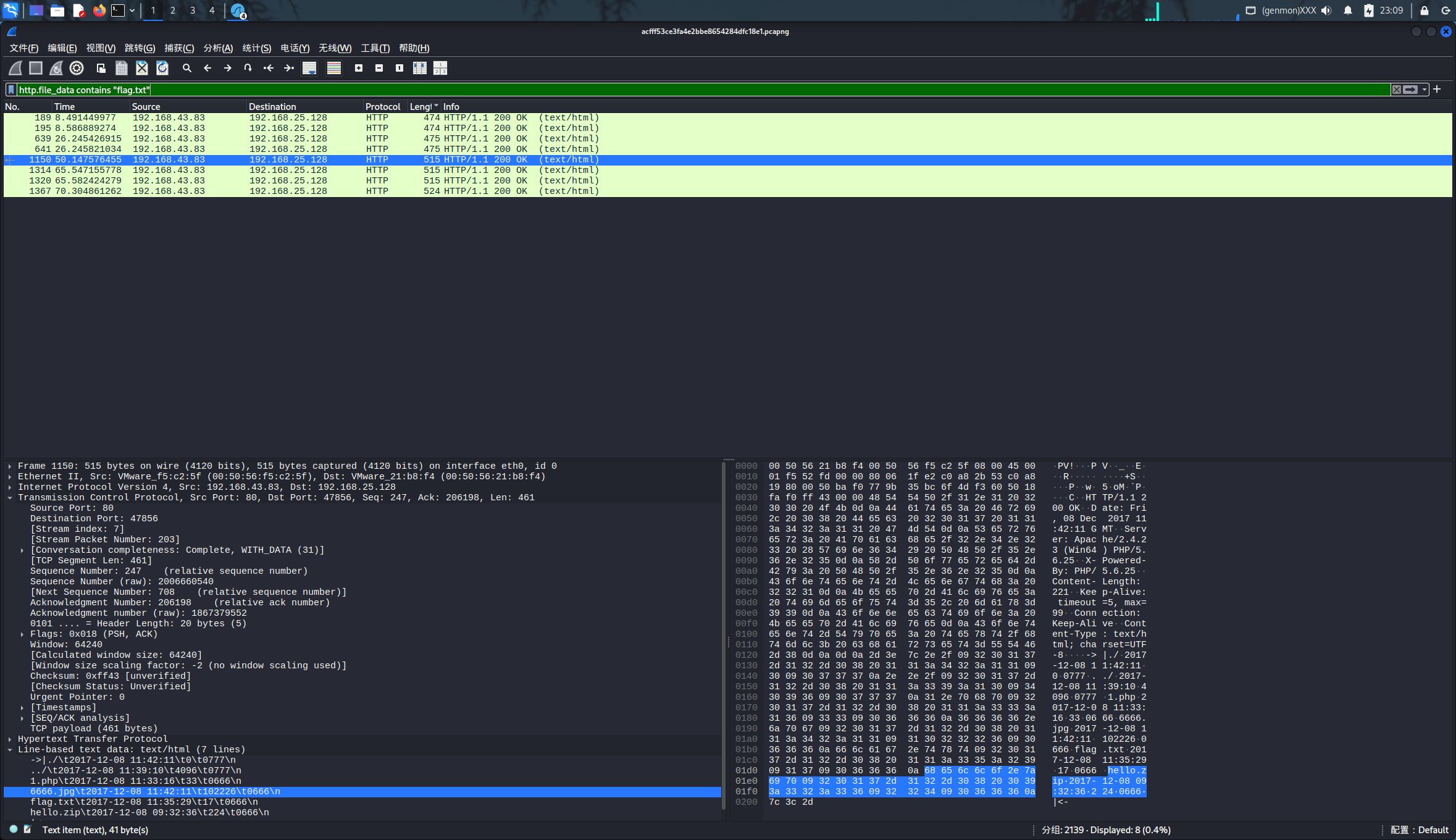Collapse the Transmission Control Protocol section
Image resolution: width=1456 pixels, height=840 pixels.
(10, 498)
